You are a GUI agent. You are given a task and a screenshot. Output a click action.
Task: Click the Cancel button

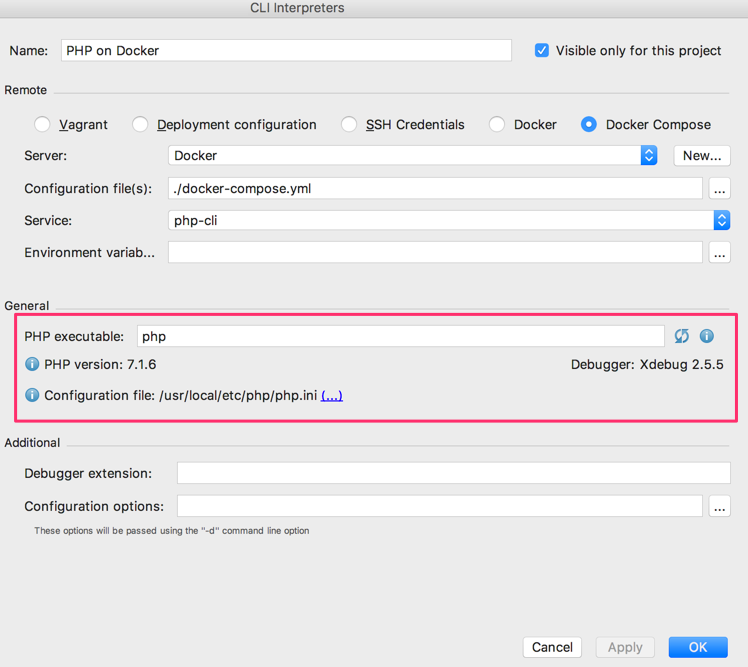[552, 647]
